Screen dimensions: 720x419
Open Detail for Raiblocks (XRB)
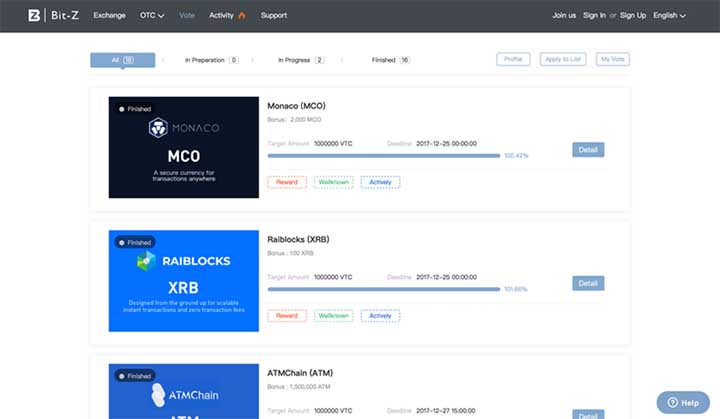pos(588,283)
